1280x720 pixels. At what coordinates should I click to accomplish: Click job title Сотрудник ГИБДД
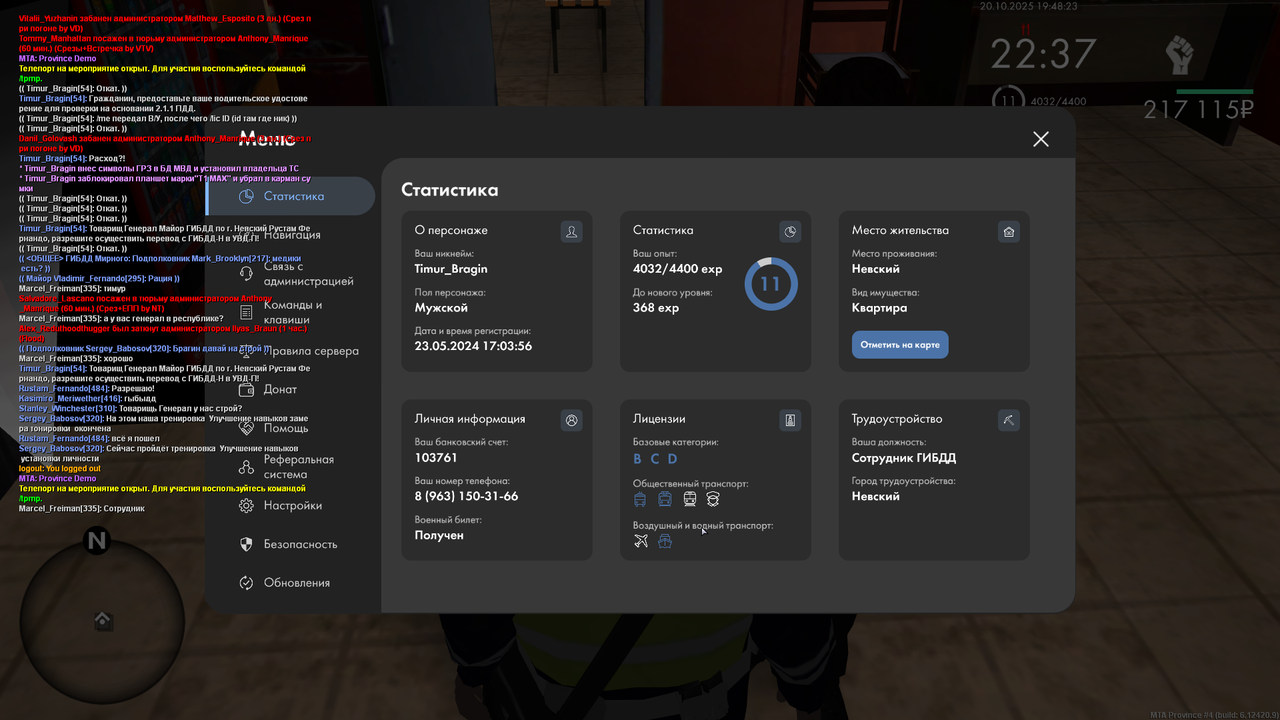click(x=904, y=458)
